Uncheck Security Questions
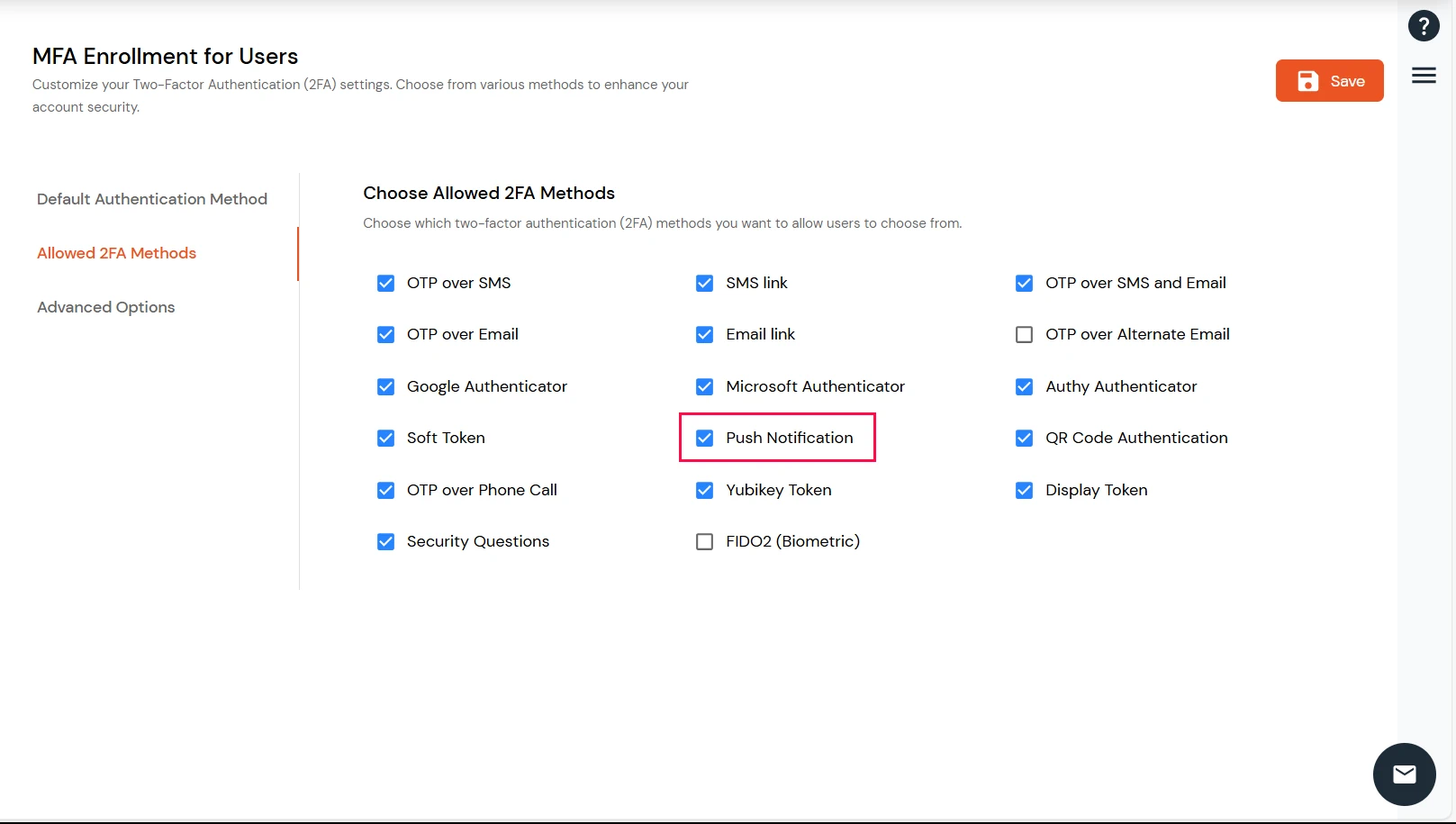Image resolution: width=1456 pixels, height=824 pixels. click(x=385, y=541)
